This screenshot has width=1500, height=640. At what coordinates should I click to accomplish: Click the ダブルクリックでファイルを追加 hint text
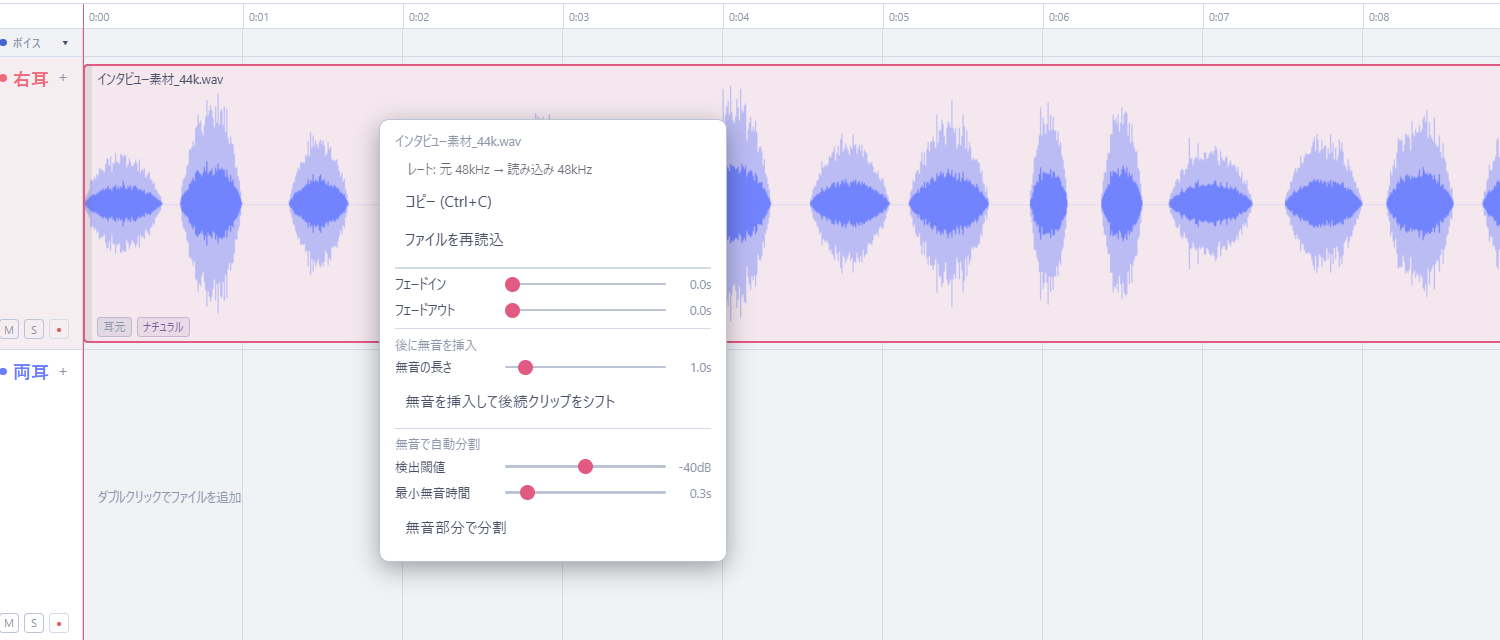coord(169,497)
